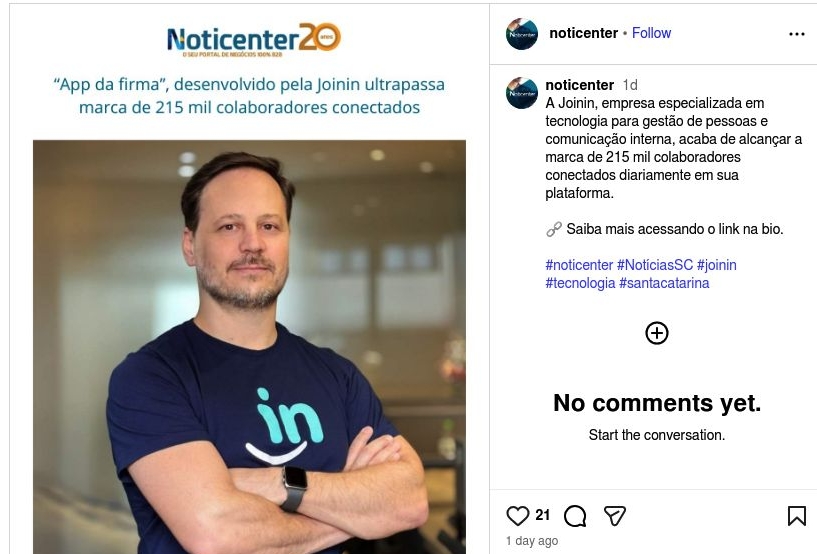Open the #NotíciasSC hashtag
The image size is (817, 554).
(655, 265)
